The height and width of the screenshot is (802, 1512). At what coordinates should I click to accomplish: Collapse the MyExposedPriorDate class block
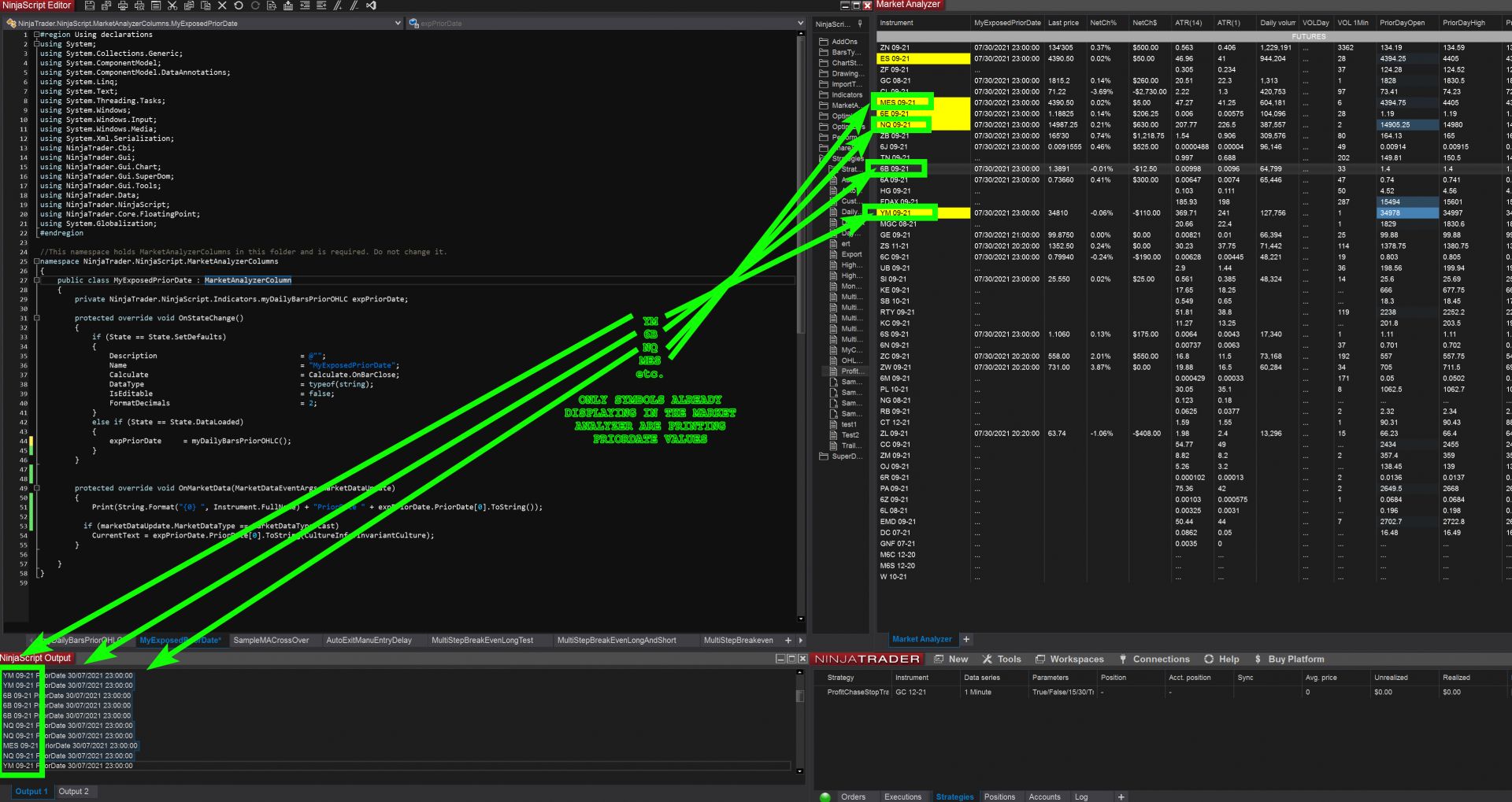(x=36, y=280)
